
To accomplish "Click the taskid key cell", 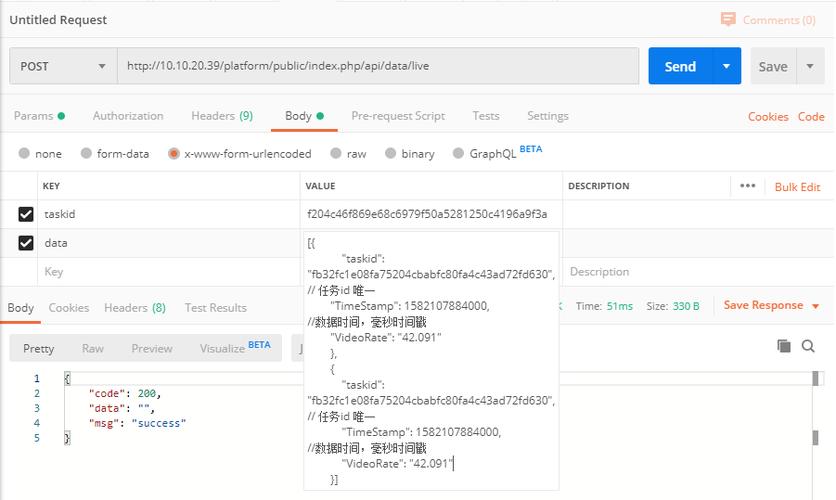I will 168,214.
